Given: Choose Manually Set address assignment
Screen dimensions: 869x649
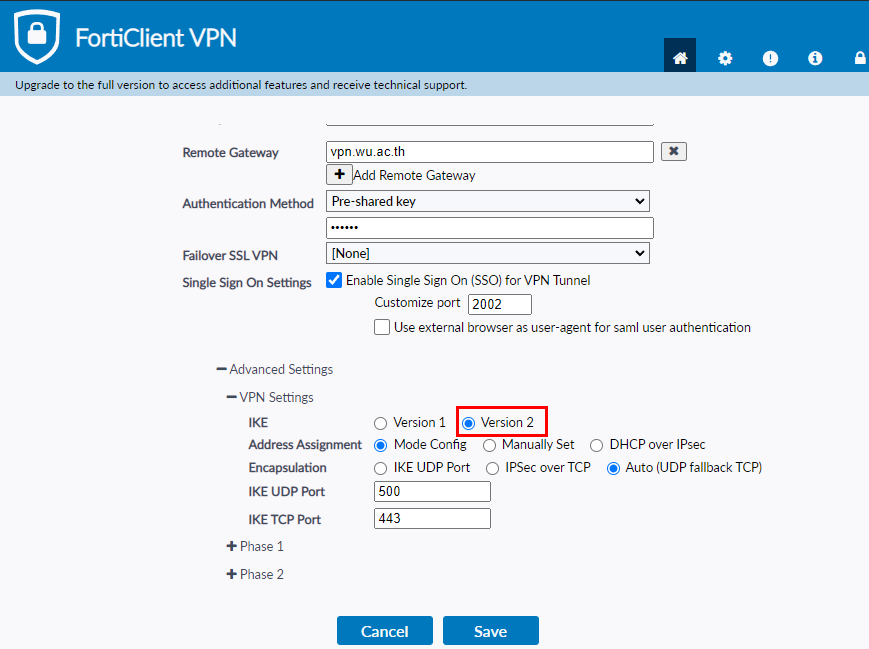Looking at the screenshot, I should tap(489, 445).
